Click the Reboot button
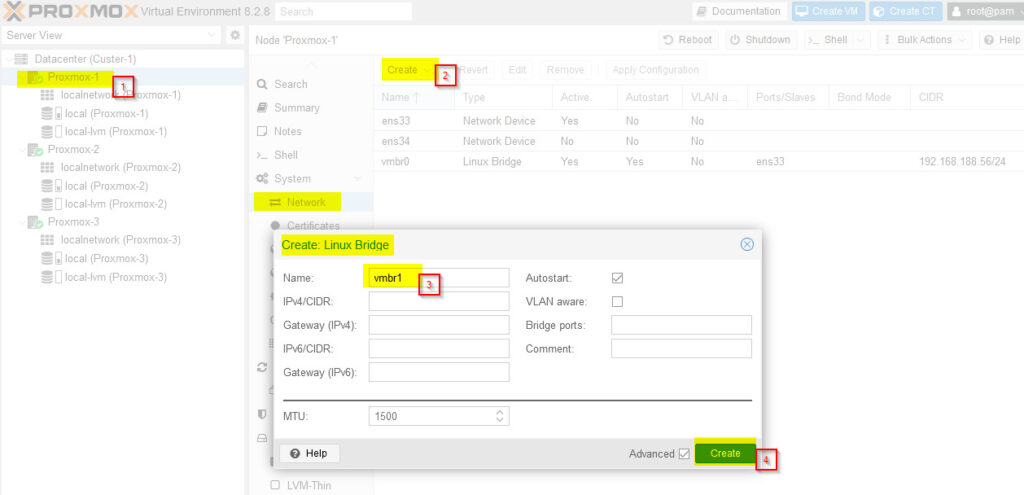This screenshot has height=495, width=1024. pyautogui.click(x=688, y=40)
